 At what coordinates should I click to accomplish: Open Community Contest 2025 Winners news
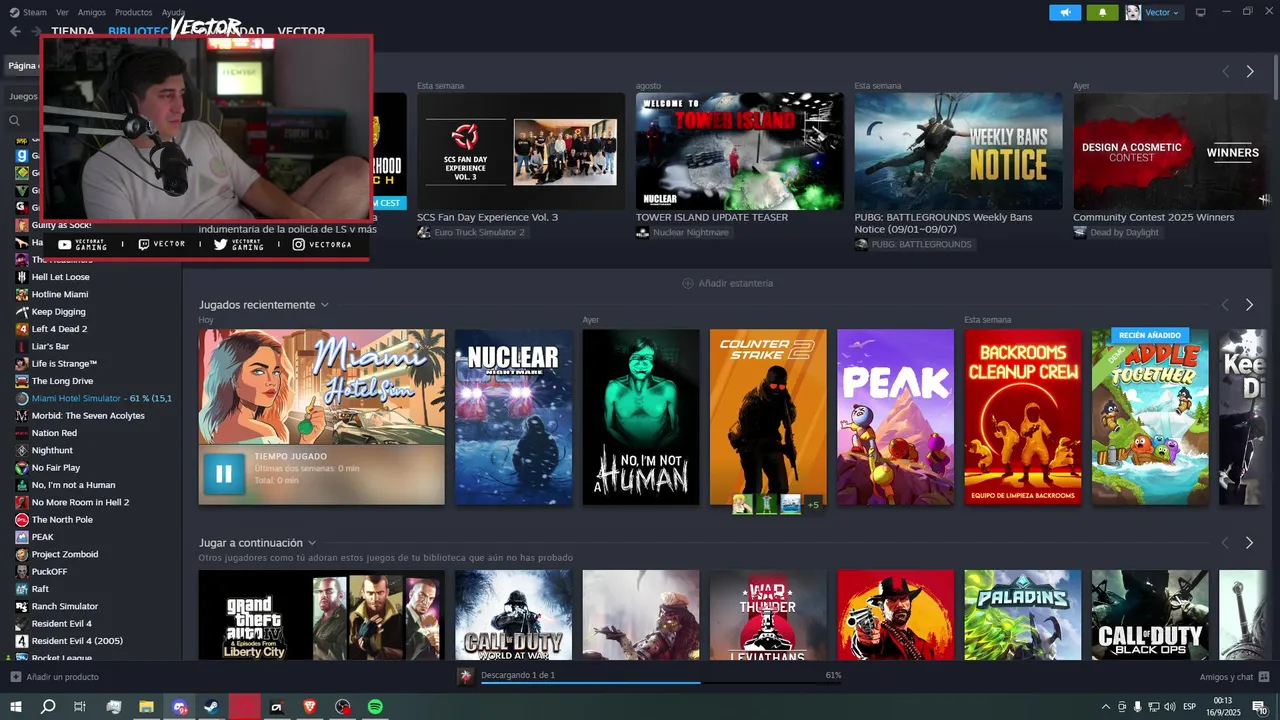click(x=1170, y=151)
